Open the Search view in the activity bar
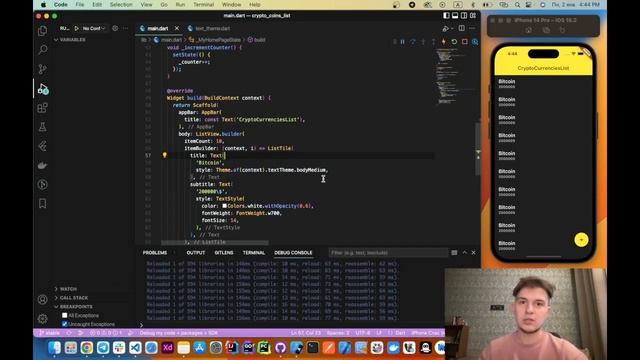 pos(42,50)
